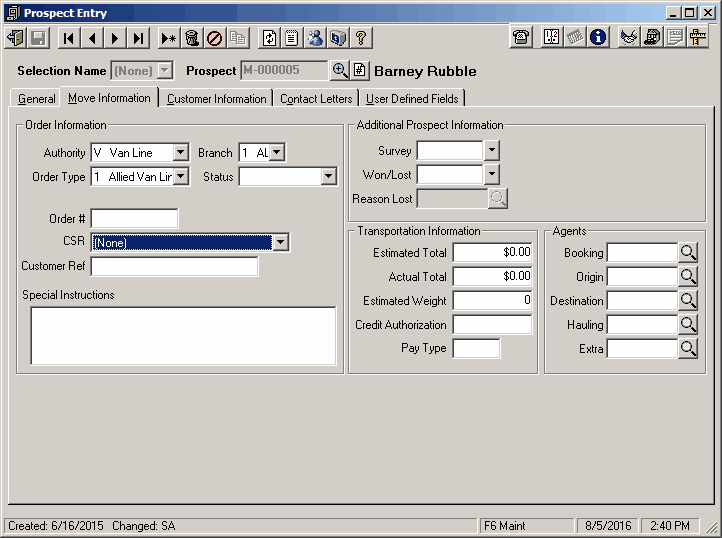
Task: Select the Move Information tab
Action: point(109,98)
